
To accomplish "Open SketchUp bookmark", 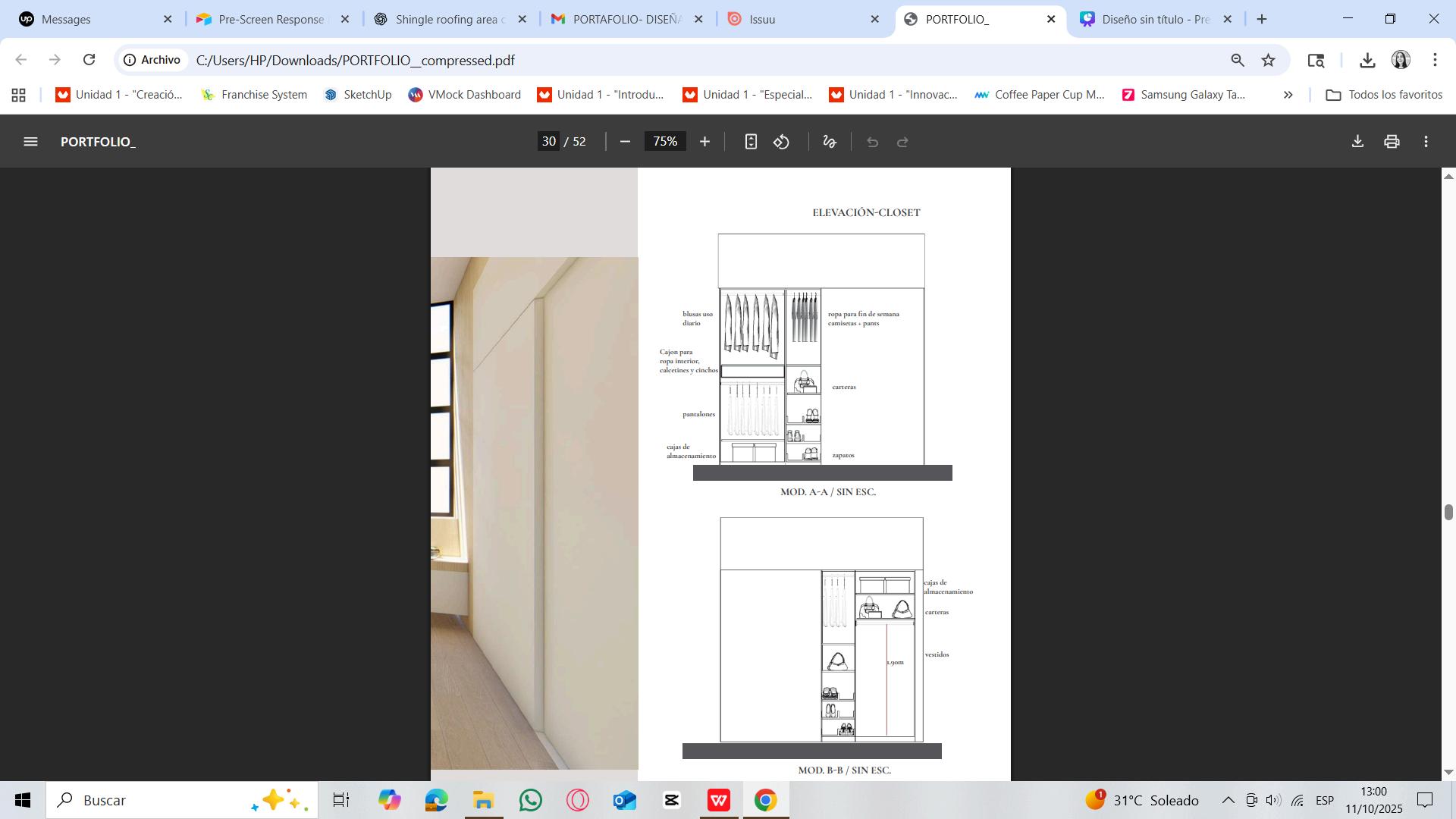I will click(358, 95).
